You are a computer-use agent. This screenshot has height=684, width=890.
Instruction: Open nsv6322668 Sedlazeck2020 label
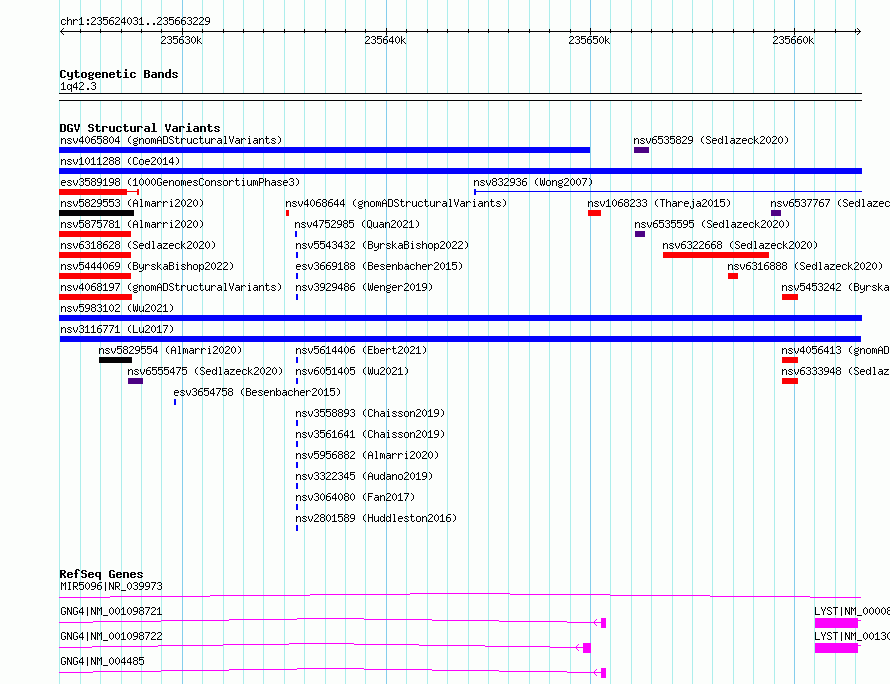tap(740, 245)
